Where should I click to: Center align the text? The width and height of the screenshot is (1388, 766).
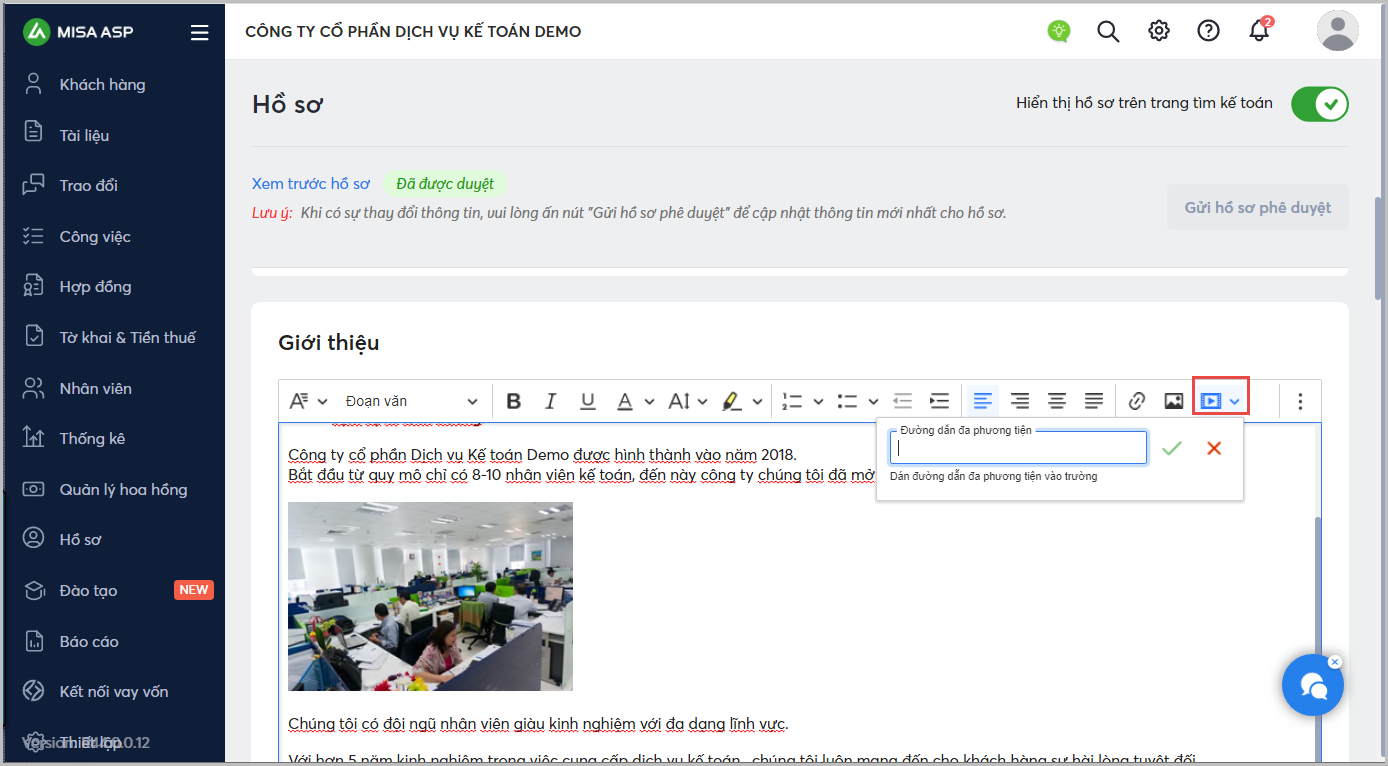tap(1057, 401)
